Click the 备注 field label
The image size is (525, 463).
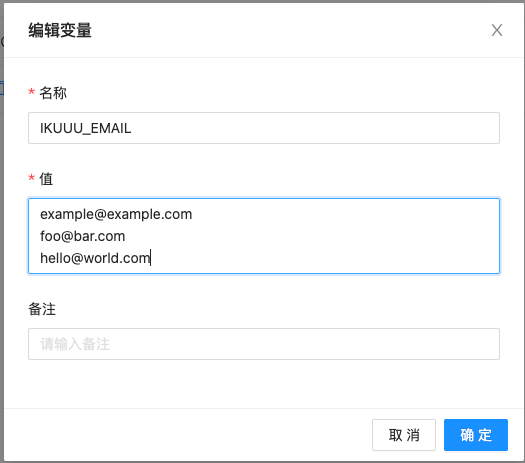click(x=42, y=309)
